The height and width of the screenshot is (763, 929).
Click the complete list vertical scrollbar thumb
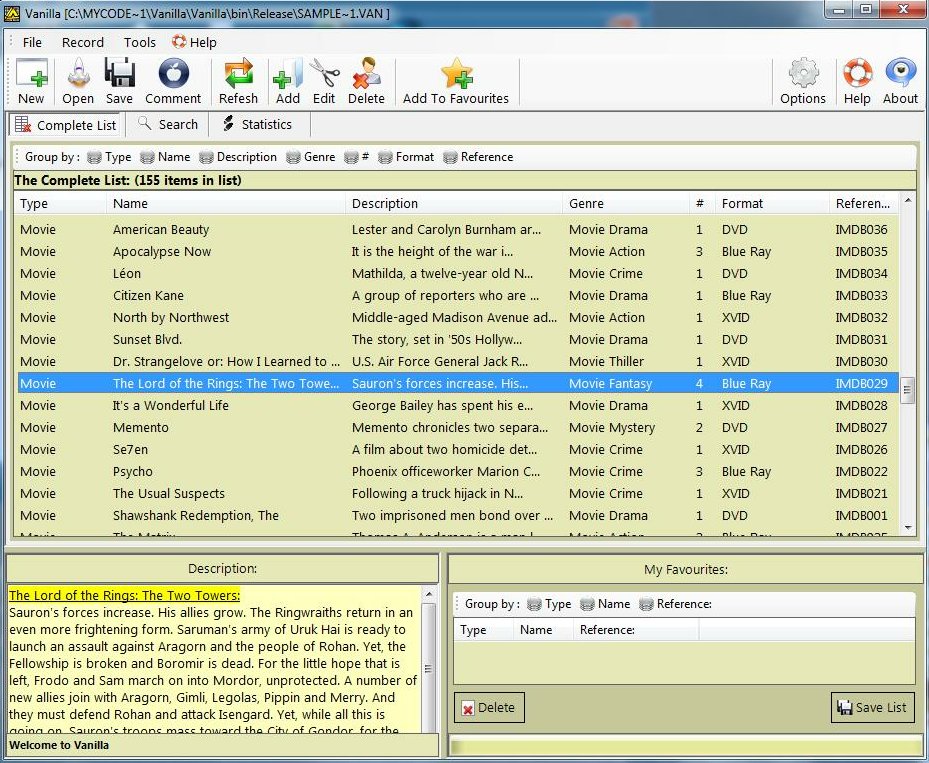pyautogui.click(x=908, y=390)
